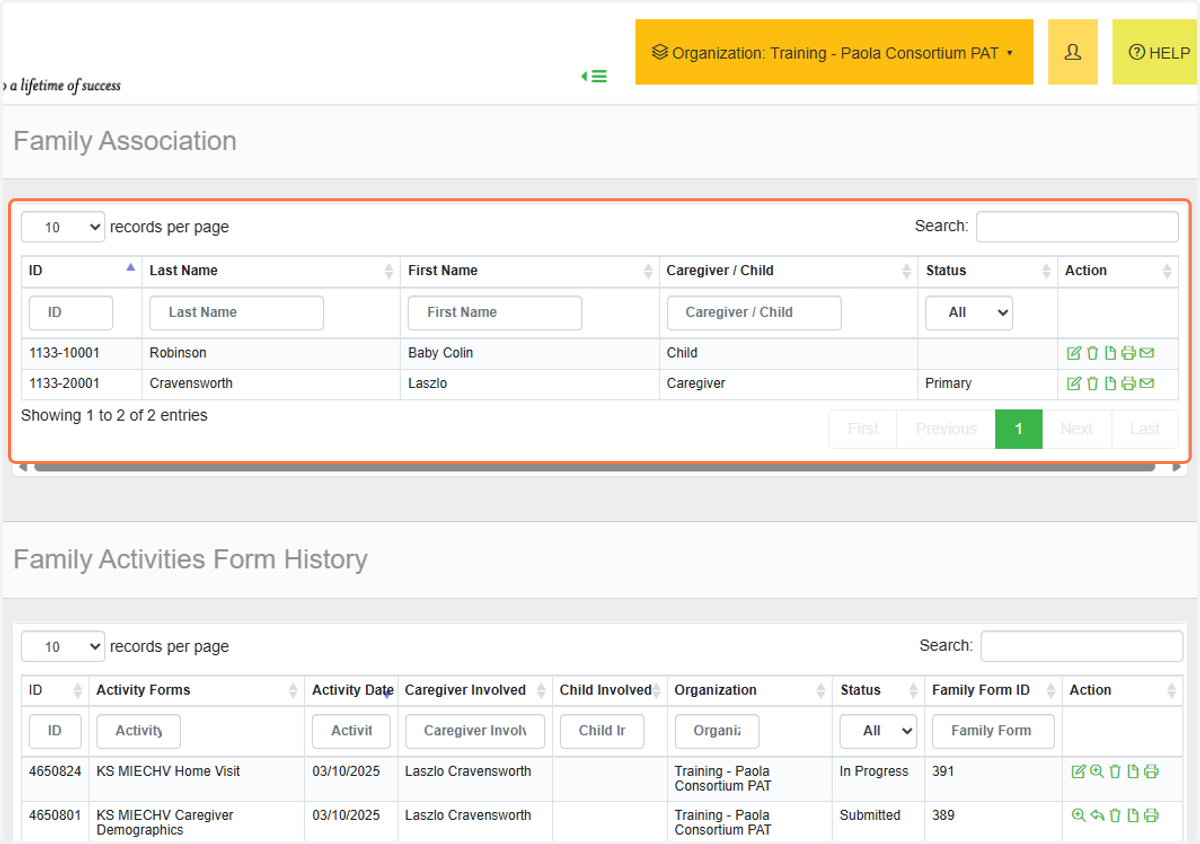
Task: Select the Baby Colin first name cell
Action: pyautogui.click(x=530, y=353)
